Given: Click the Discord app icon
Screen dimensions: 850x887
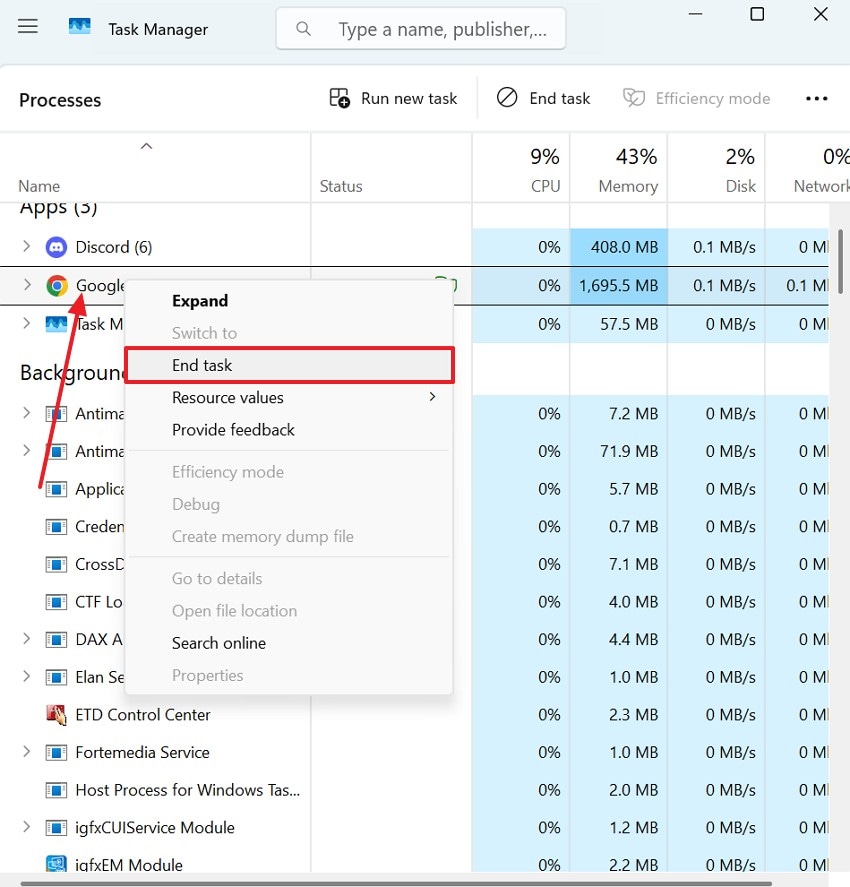Looking at the screenshot, I should pyautogui.click(x=55, y=247).
